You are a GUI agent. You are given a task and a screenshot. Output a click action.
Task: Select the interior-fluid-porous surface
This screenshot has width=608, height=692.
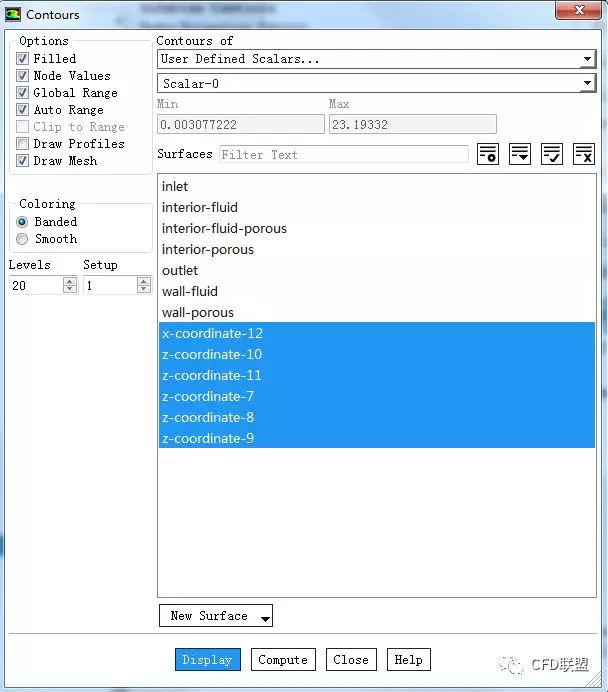point(376,228)
